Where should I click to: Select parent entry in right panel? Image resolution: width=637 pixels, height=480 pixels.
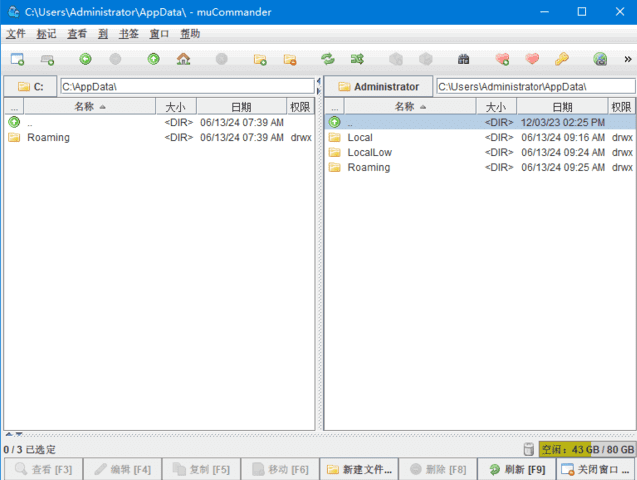[480, 122]
